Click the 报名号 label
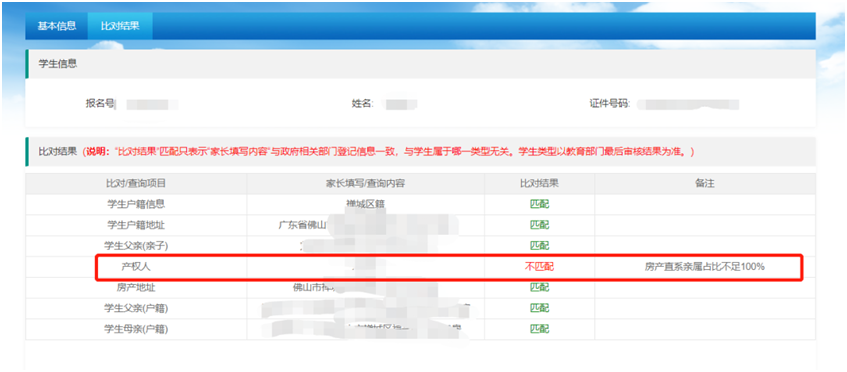The height and width of the screenshot is (372, 847). pos(100,104)
